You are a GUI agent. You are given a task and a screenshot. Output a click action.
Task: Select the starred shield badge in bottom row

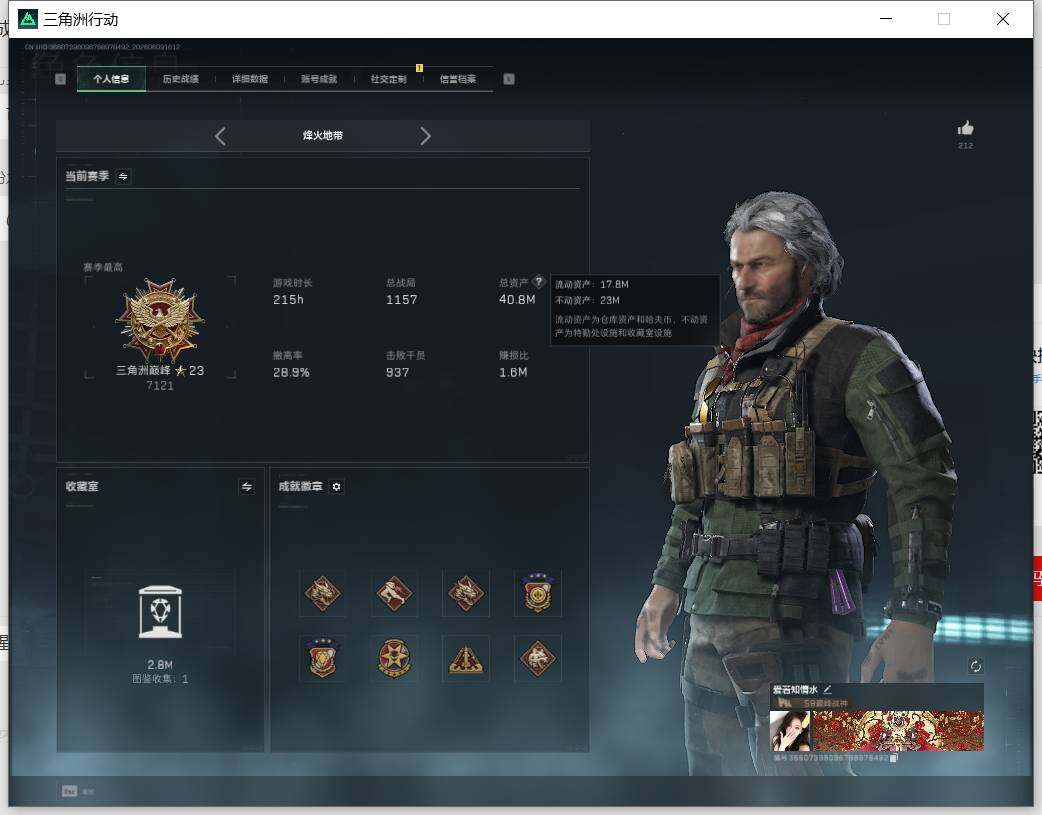pyautogui.click(x=322, y=658)
